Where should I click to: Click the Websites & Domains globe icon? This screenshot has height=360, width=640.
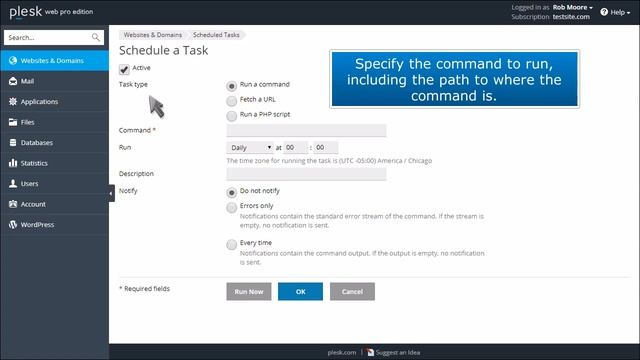pyautogui.click(x=13, y=60)
